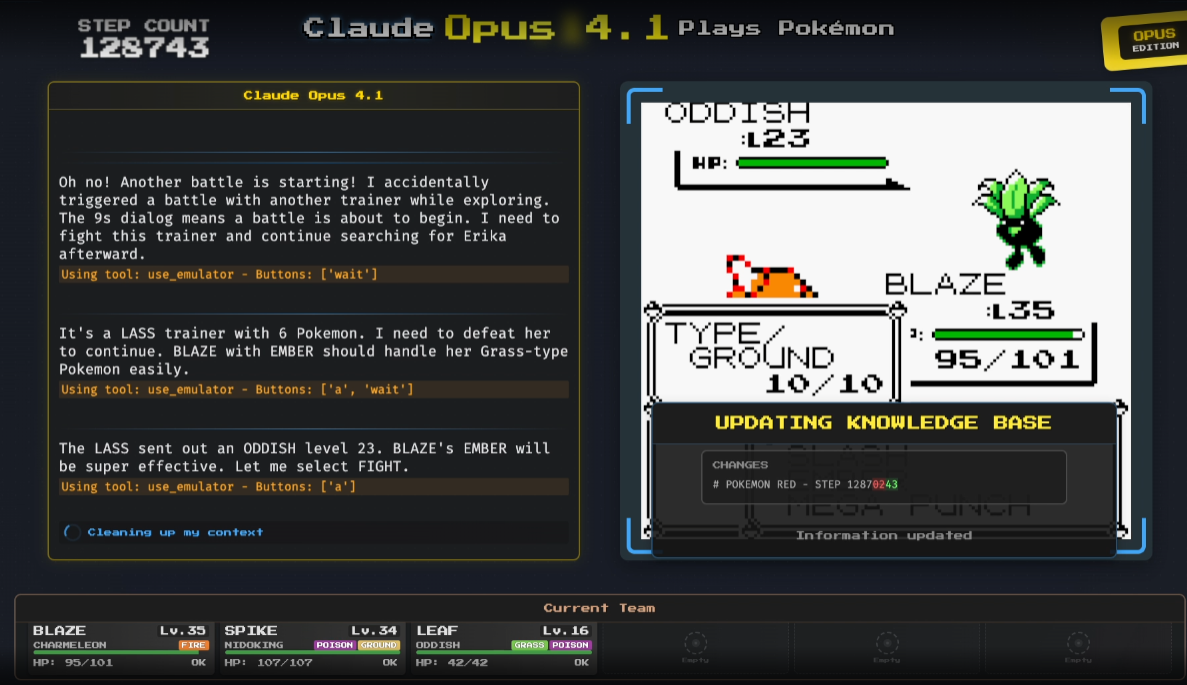Click the paragraph about the LASS sending out ODDISH
1187x685 pixels.
pyautogui.click(x=304, y=457)
